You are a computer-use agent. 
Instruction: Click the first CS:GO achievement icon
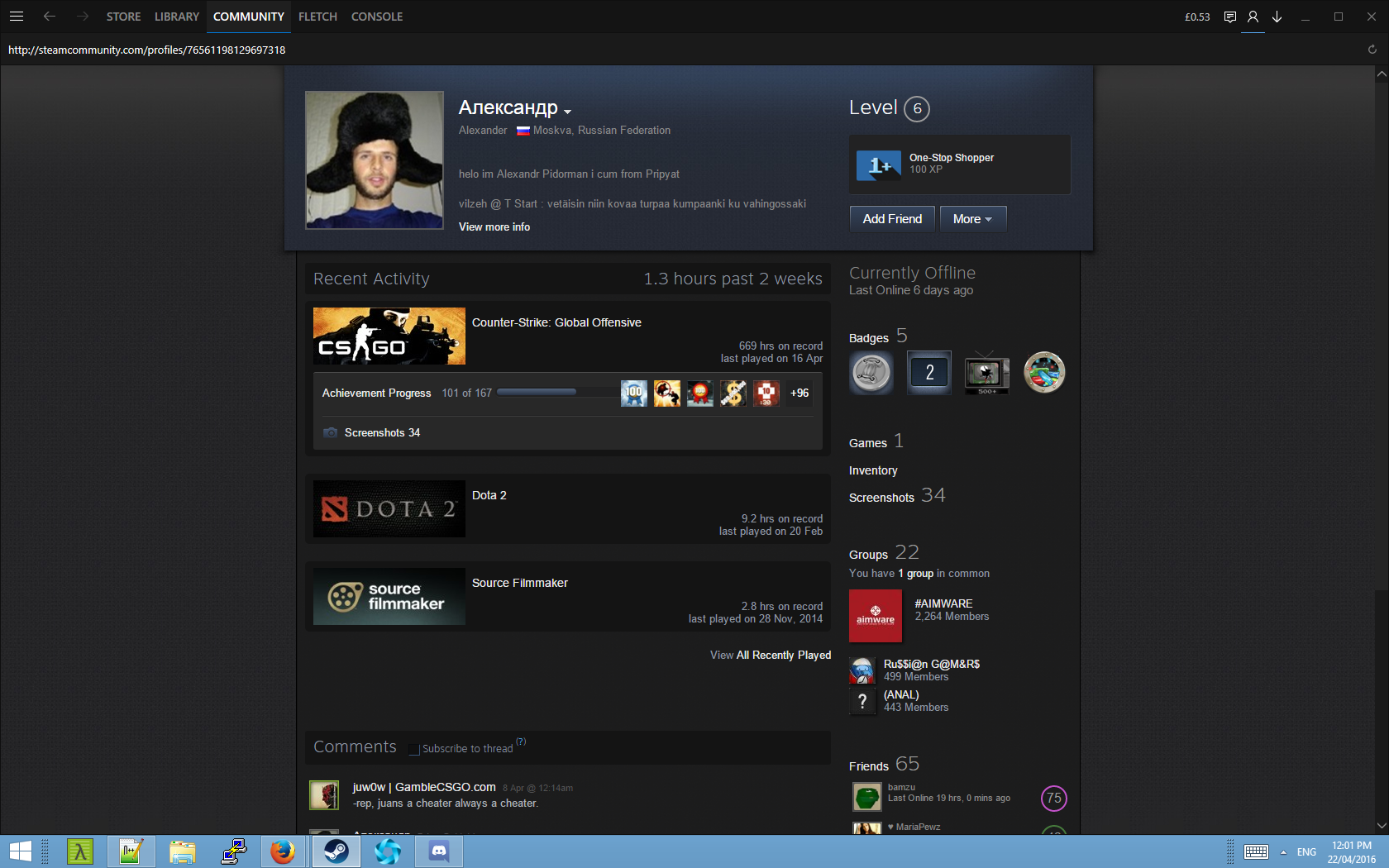634,393
